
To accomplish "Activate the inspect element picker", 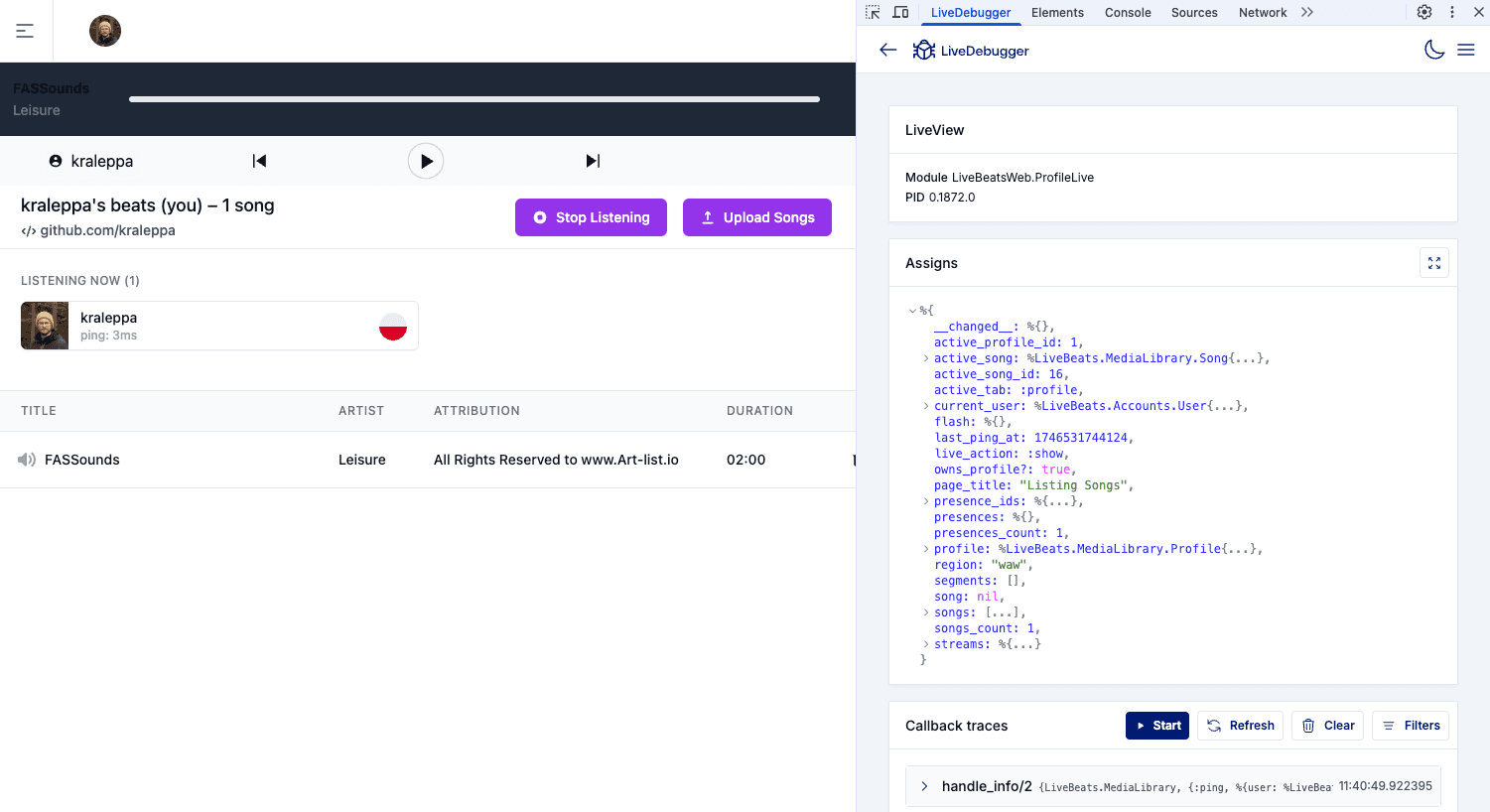I will click(873, 12).
